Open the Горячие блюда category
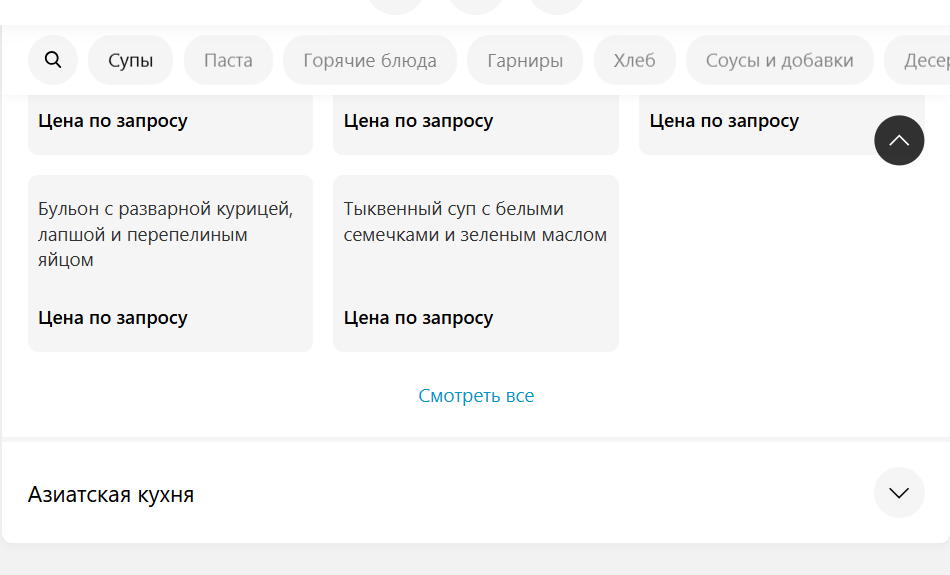Image resolution: width=950 pixels, height=575 pixels. click(370, 60)
